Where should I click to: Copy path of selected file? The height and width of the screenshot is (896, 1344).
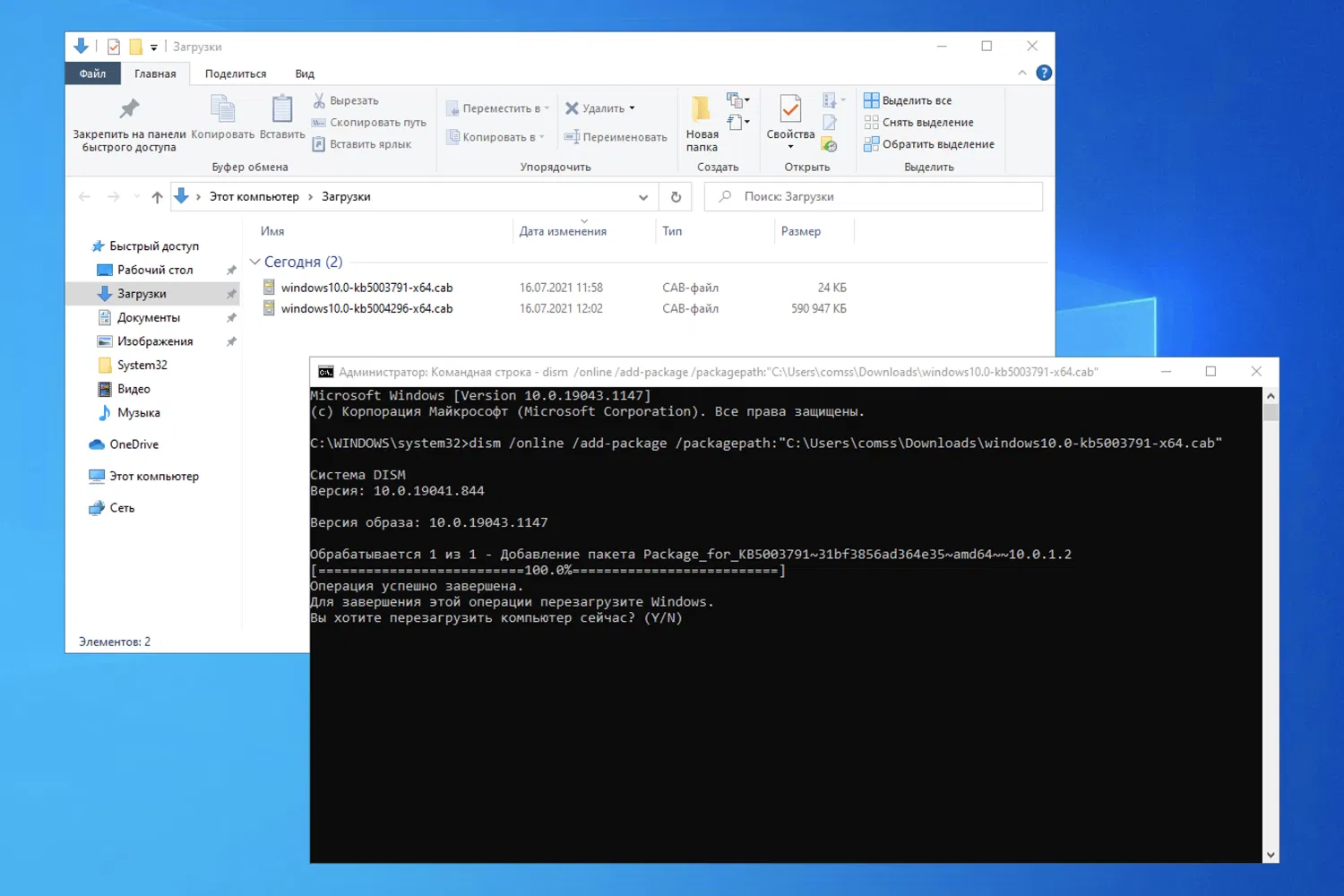pyautogui.click(x=369, y=122)
